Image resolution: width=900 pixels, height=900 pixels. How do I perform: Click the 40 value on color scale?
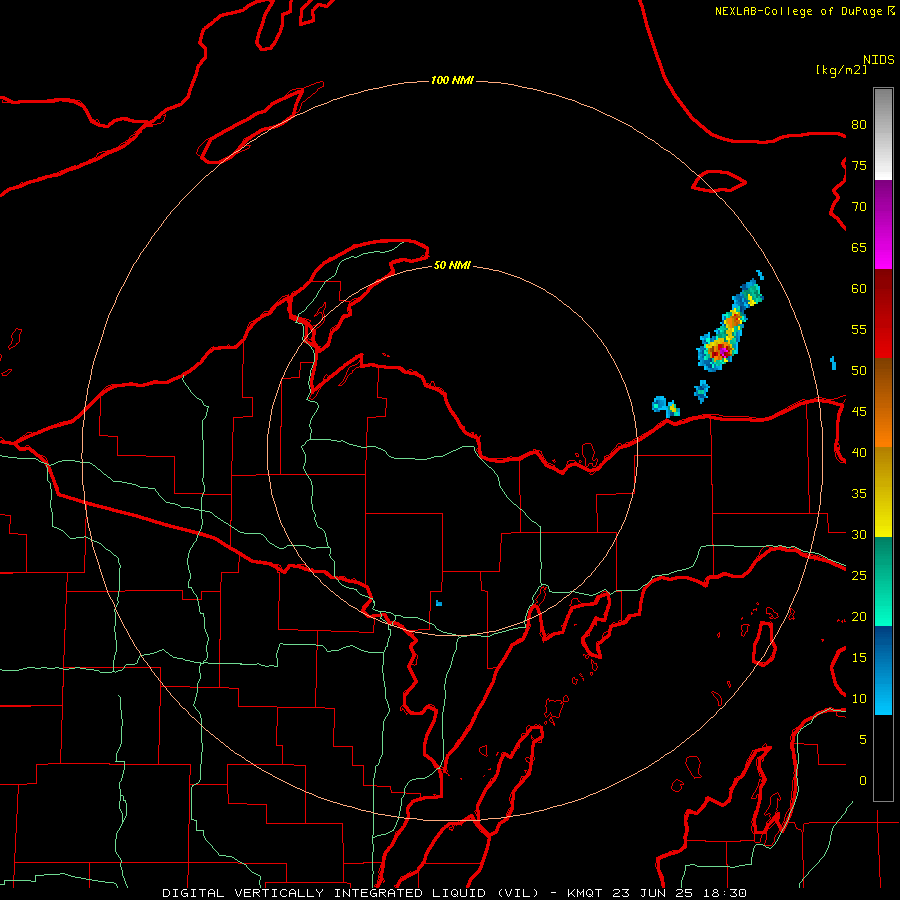click(859, 453)
